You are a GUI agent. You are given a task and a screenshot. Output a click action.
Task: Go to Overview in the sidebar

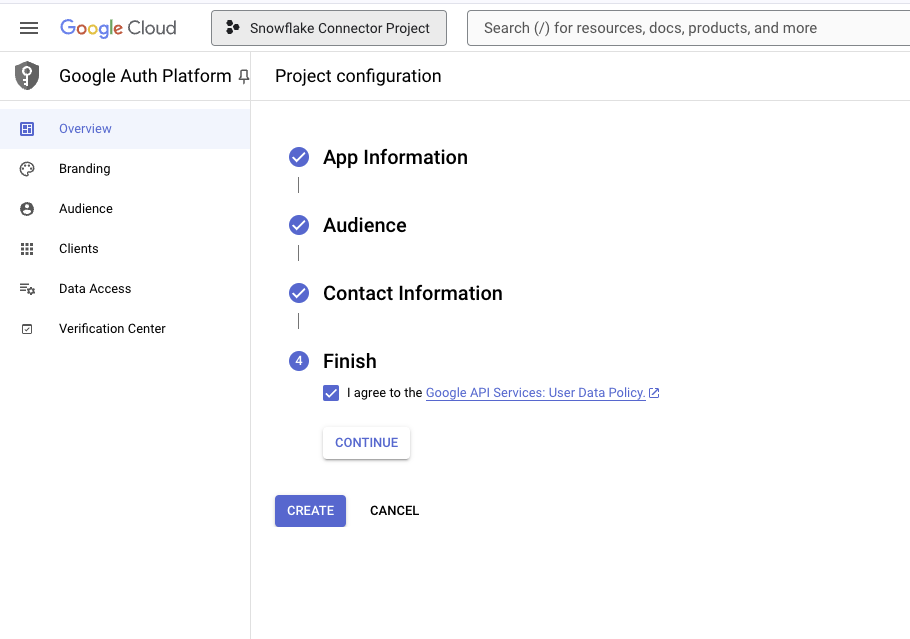point(85,129)
